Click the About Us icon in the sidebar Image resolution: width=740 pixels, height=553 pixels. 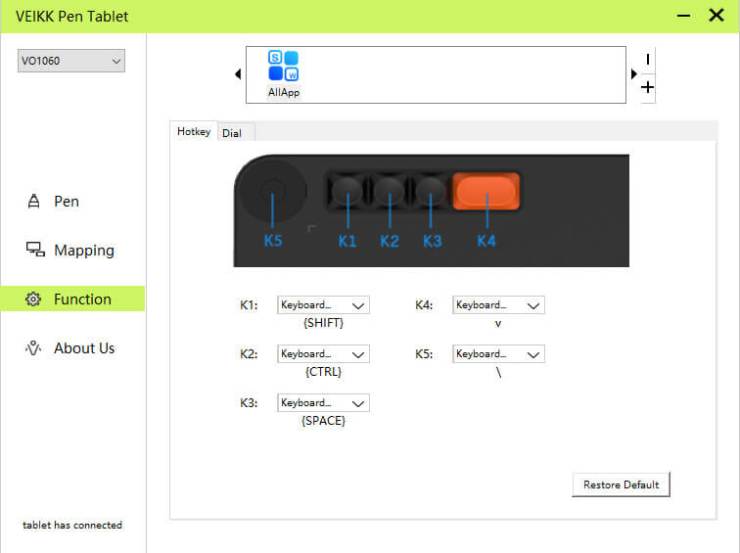[x=34, y=348]
